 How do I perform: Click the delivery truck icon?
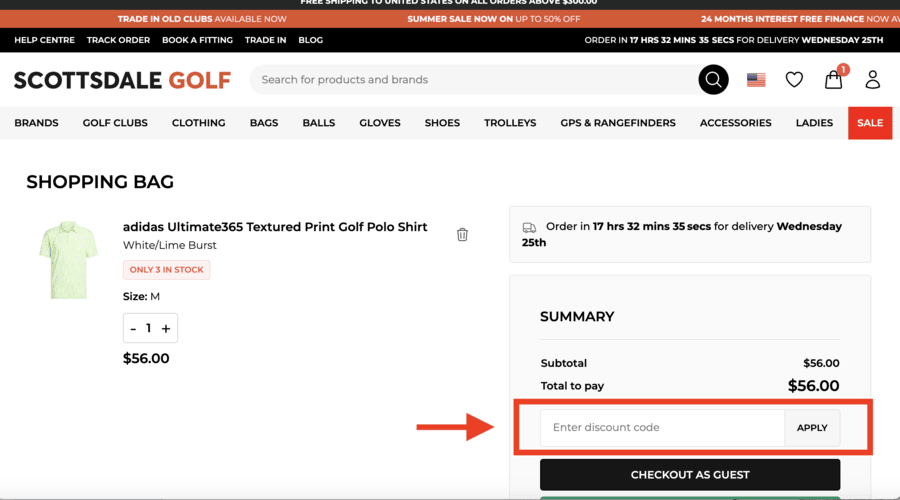click(529, 228)
